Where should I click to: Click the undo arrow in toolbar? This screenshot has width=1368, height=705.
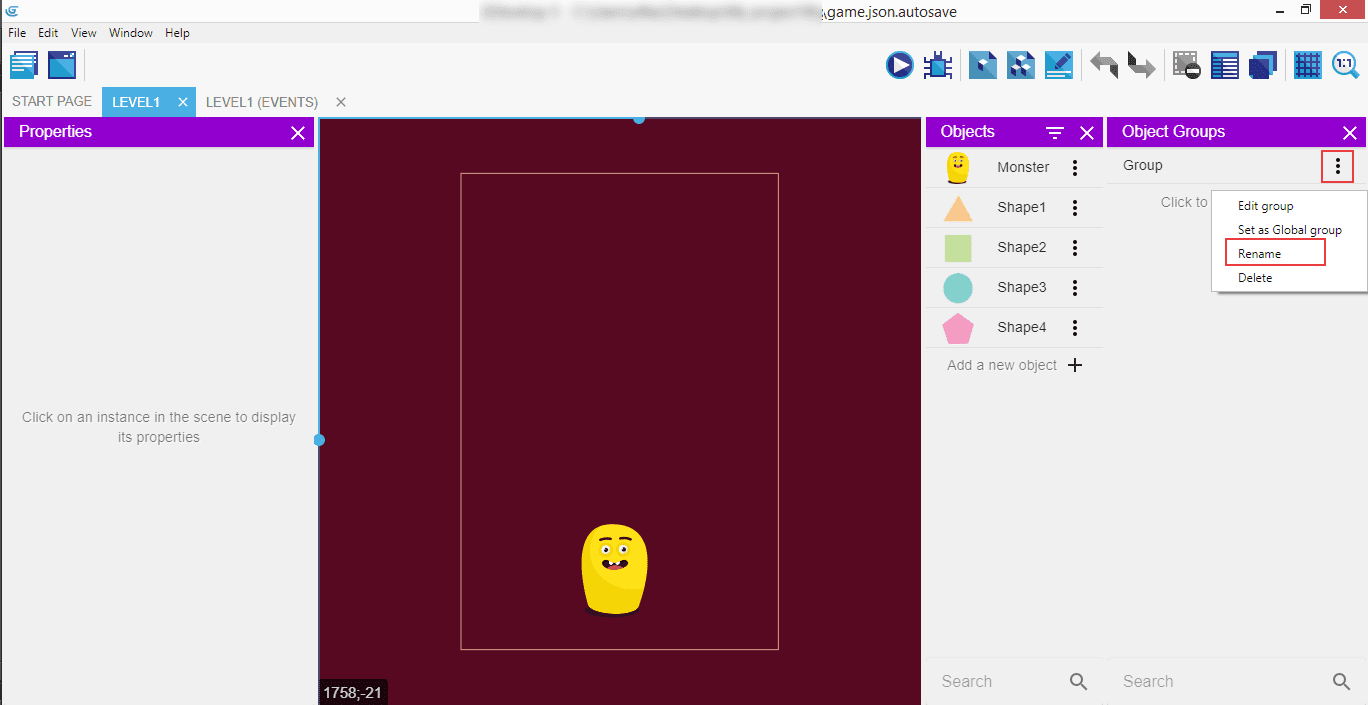pos(1104,66)
